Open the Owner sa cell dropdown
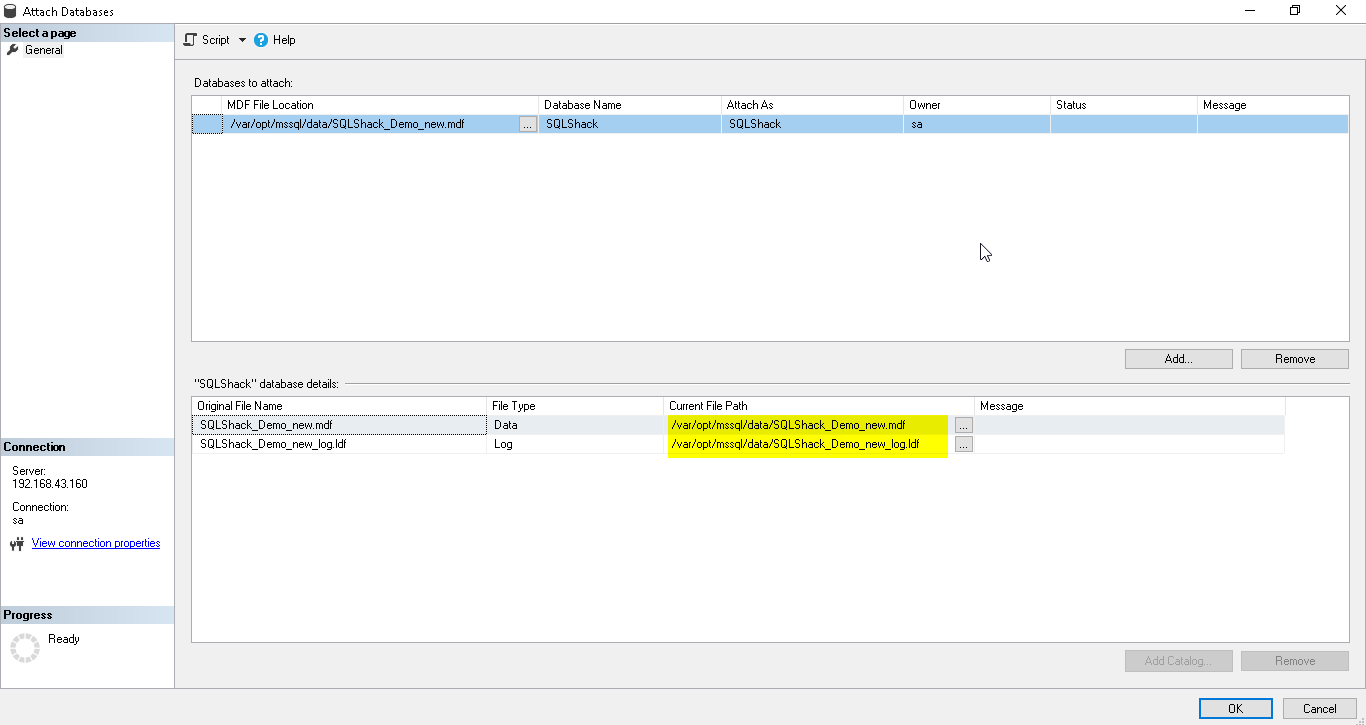This screenshot has width=1366, height=725. (x=976, y=124)
